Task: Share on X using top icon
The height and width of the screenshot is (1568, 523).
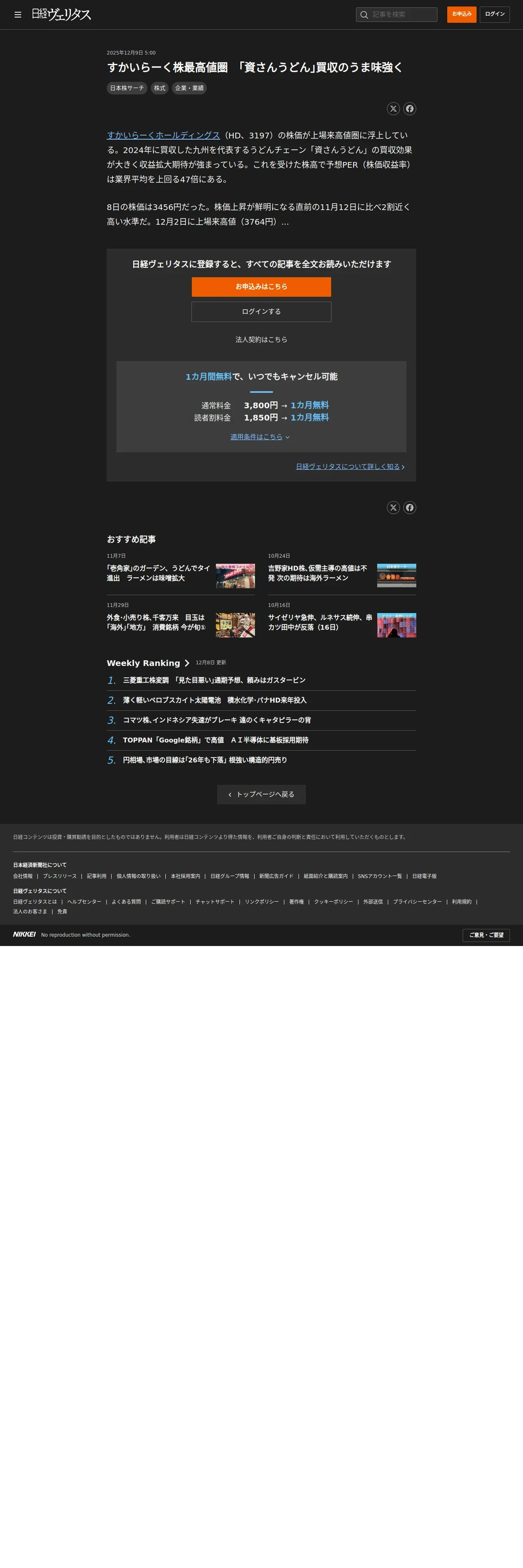Action: point(393,109)
